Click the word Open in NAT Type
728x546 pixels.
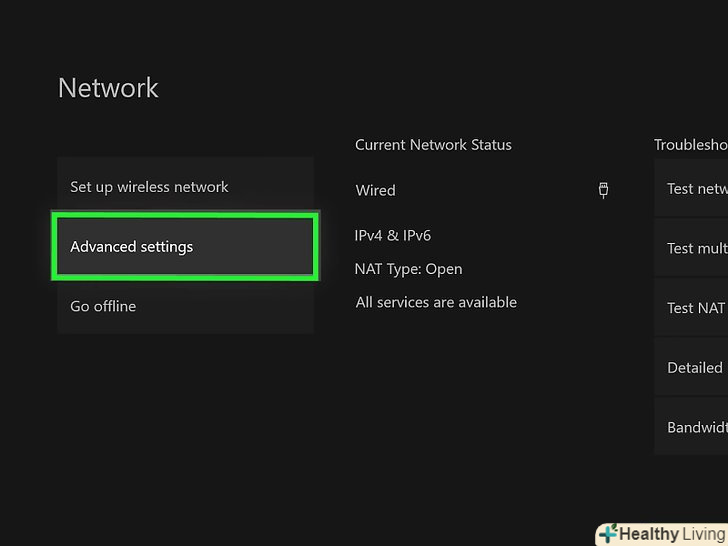coord(444,269)
